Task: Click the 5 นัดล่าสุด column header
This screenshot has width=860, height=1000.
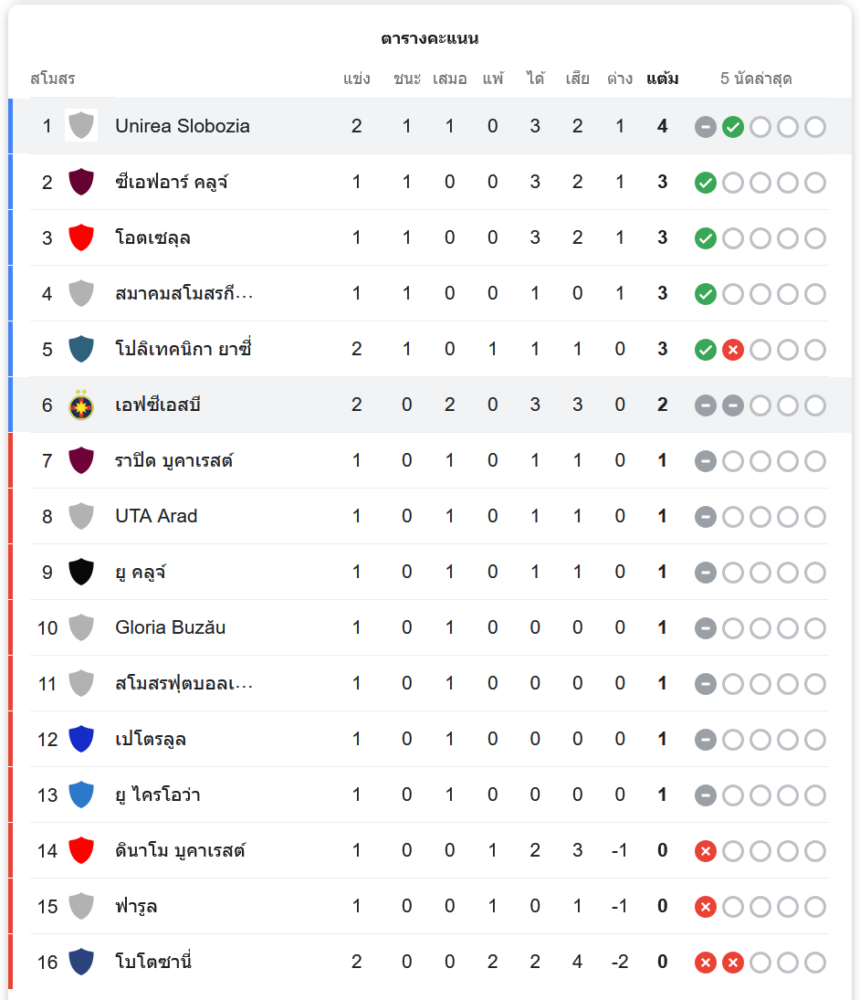Action: tap(756, 78)
